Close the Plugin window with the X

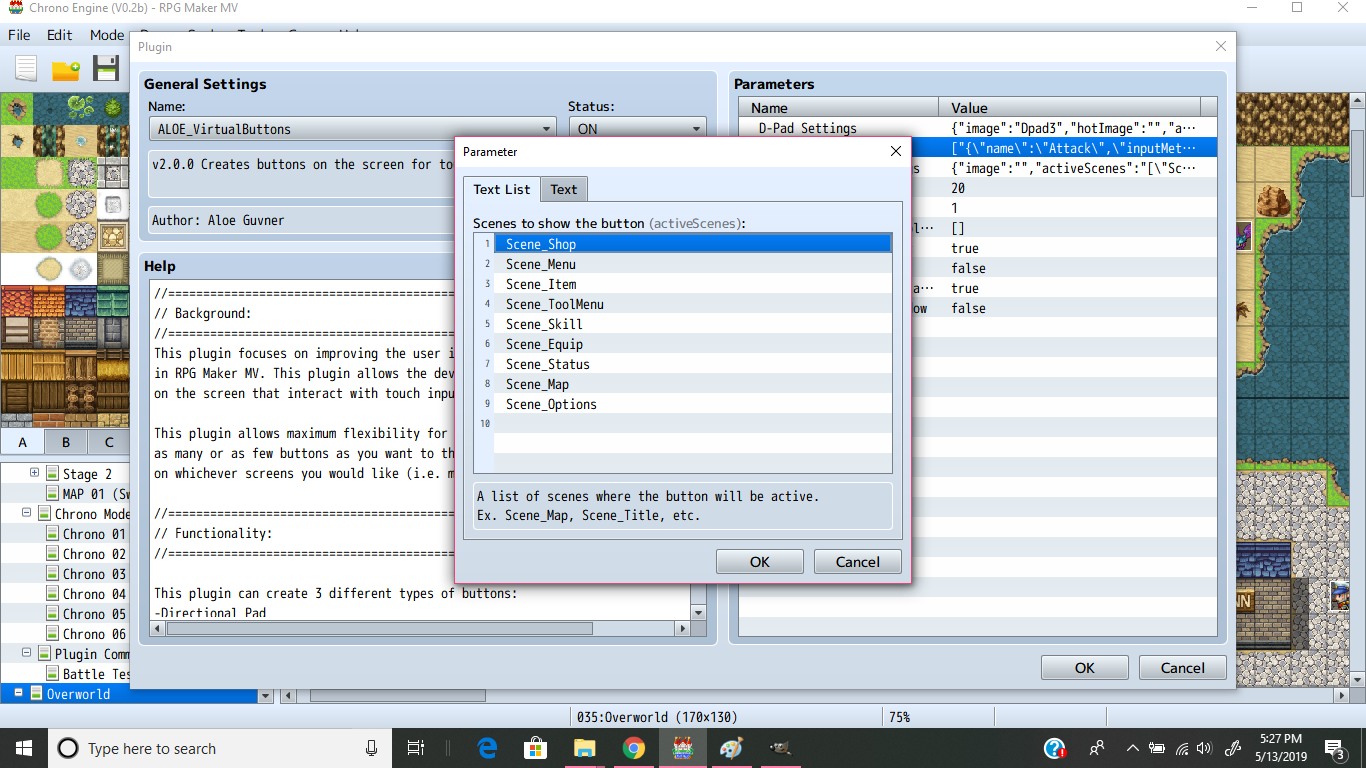pyautogui.click(x=1220, y=46)
